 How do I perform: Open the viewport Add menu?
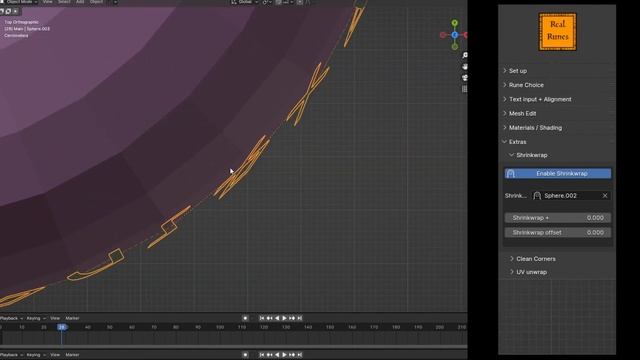click(80, 2)
